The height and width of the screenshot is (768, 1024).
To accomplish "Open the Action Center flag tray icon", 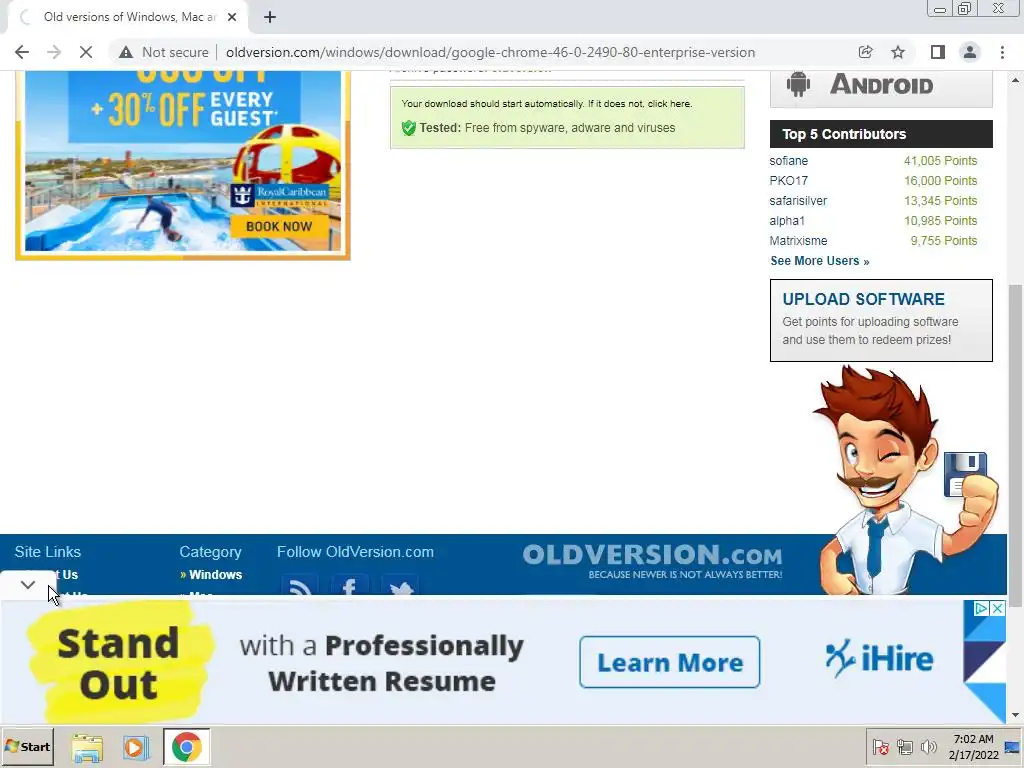I will [880, 746].
